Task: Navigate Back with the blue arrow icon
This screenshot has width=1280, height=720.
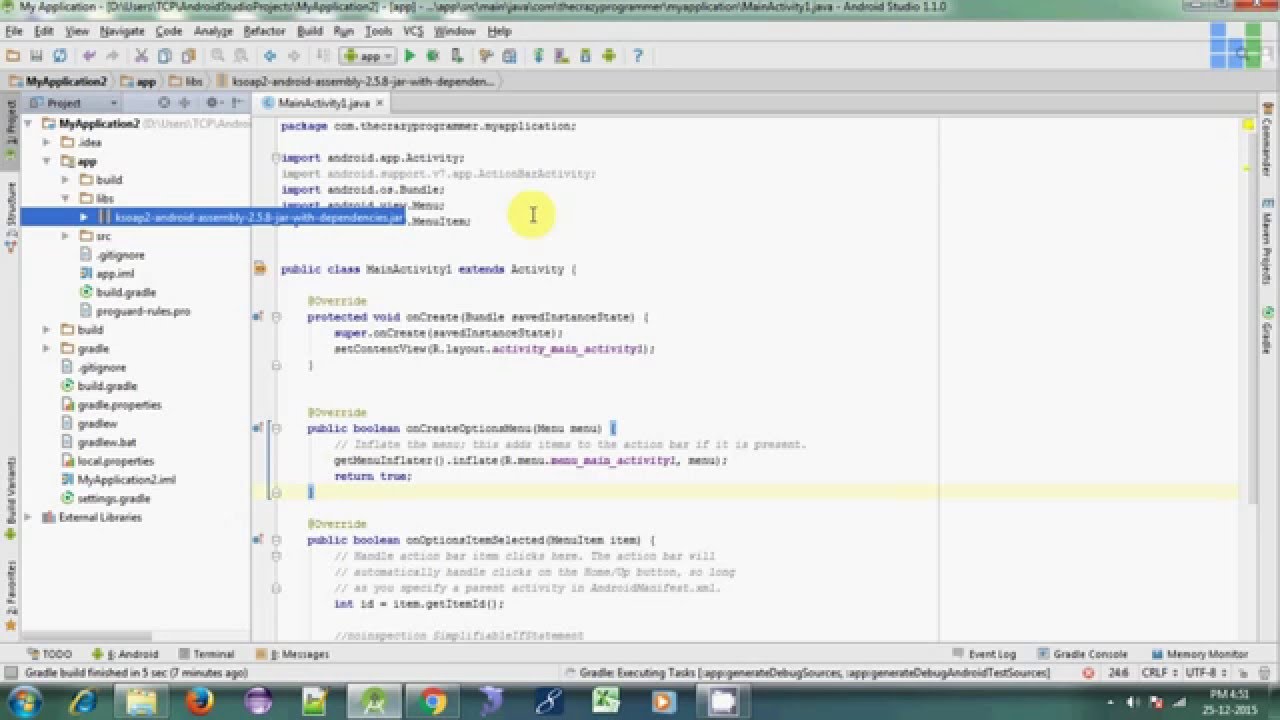Action: point(270,56)
